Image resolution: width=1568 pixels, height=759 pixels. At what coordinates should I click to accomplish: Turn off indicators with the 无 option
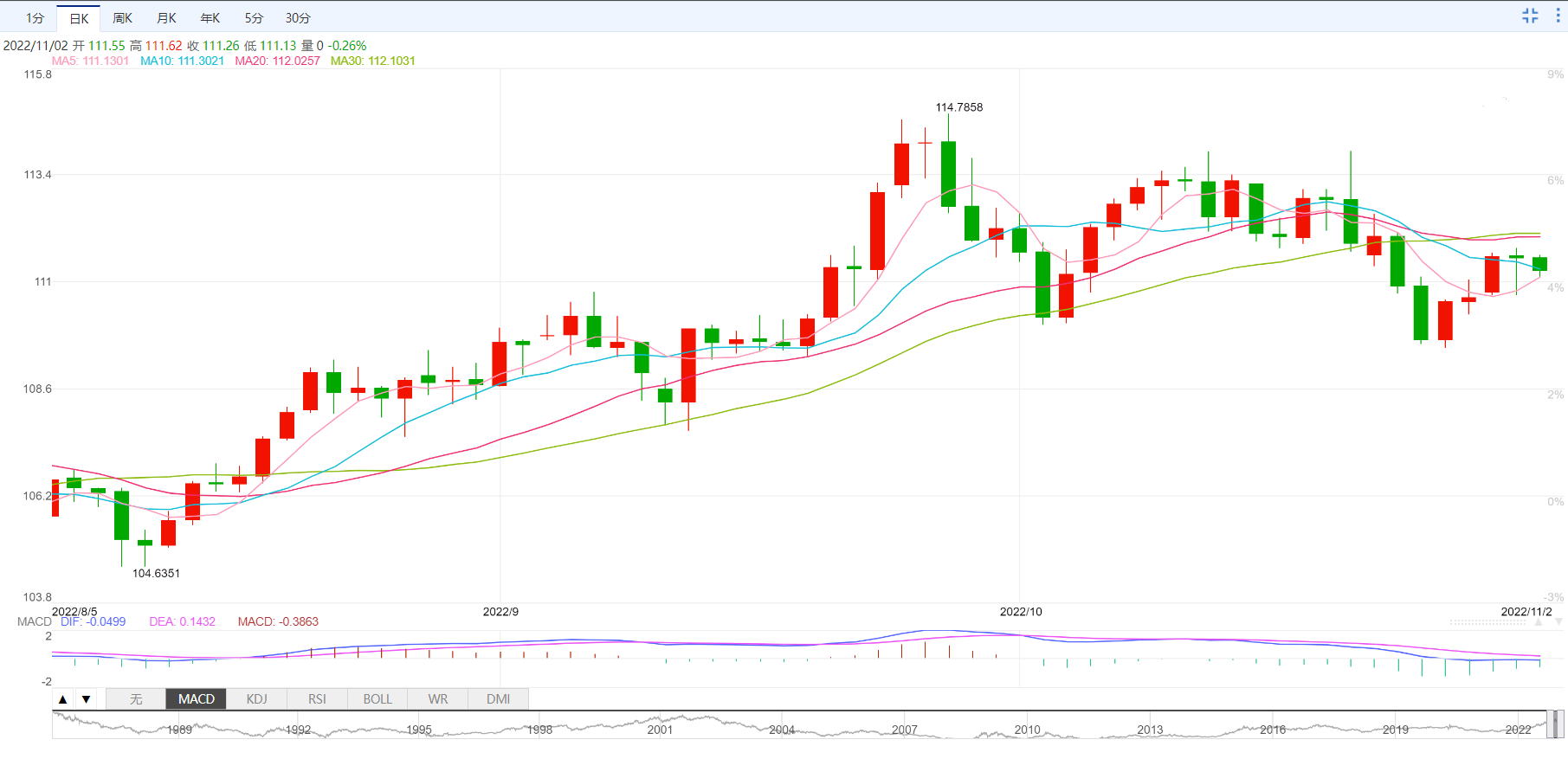136,699
